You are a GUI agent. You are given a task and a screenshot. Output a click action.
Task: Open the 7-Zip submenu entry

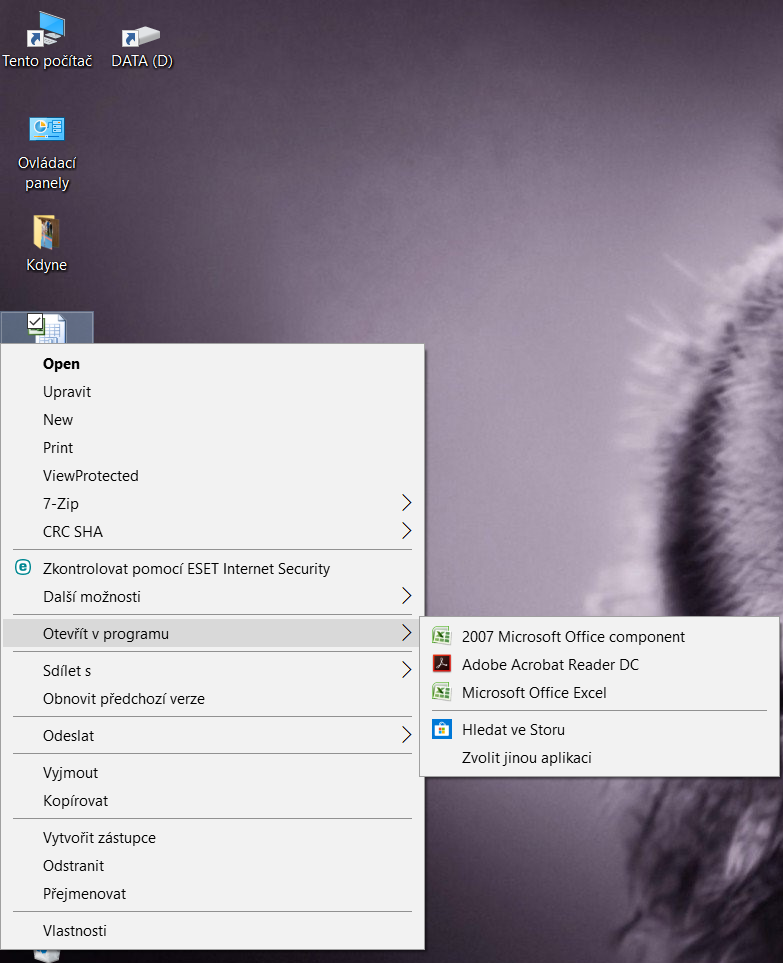coord(212,504)
